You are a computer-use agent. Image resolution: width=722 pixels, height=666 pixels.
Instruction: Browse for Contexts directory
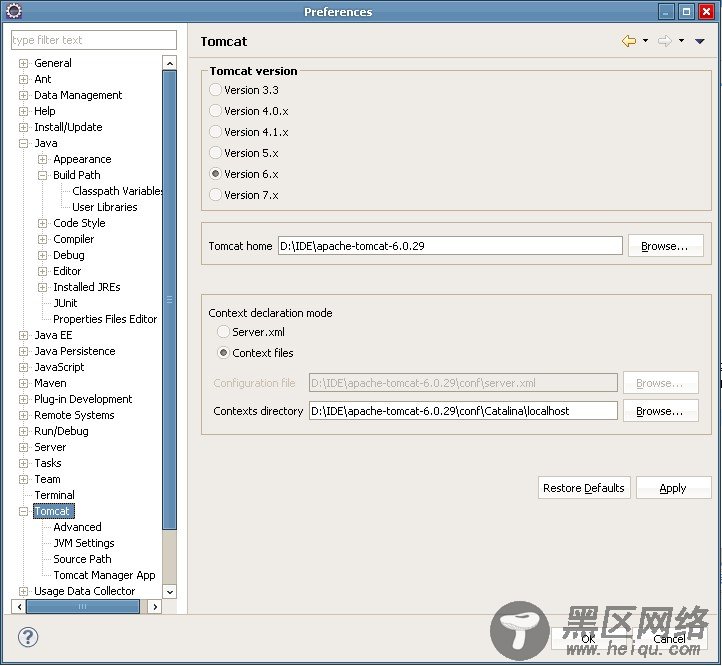[x=660, y=411]
